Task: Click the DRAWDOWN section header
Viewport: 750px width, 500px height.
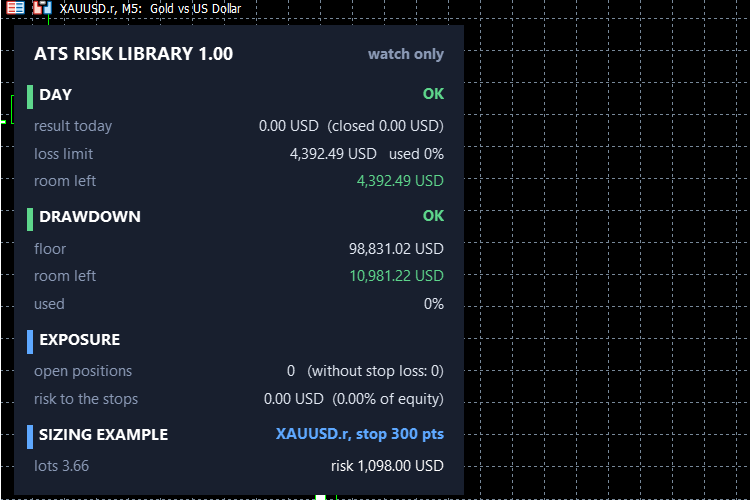Action: click(90, 217)
